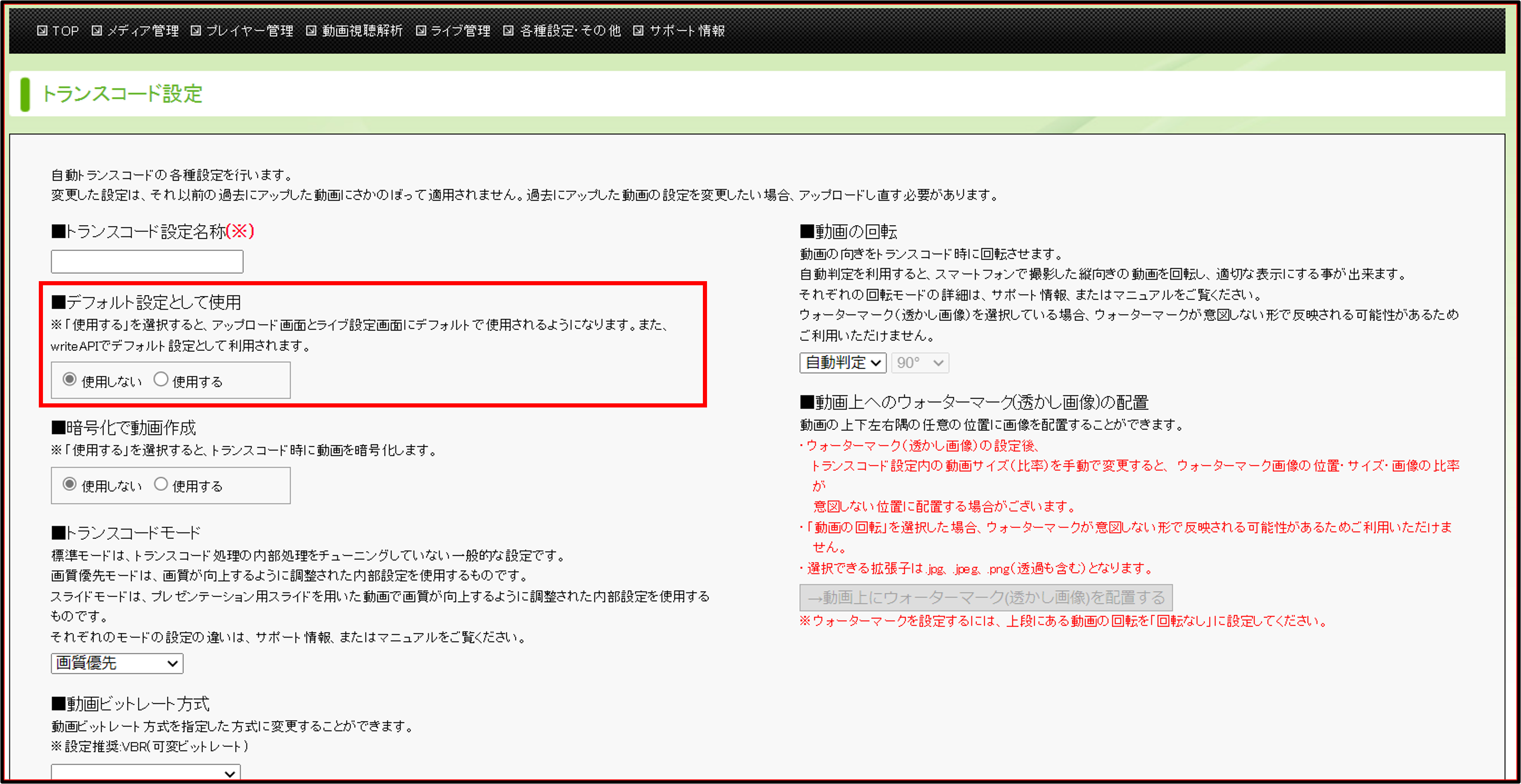Select 使用する for 暗号化で動画作成
The height and width of the screenshot is (784, 1521).
click(161, 484)
